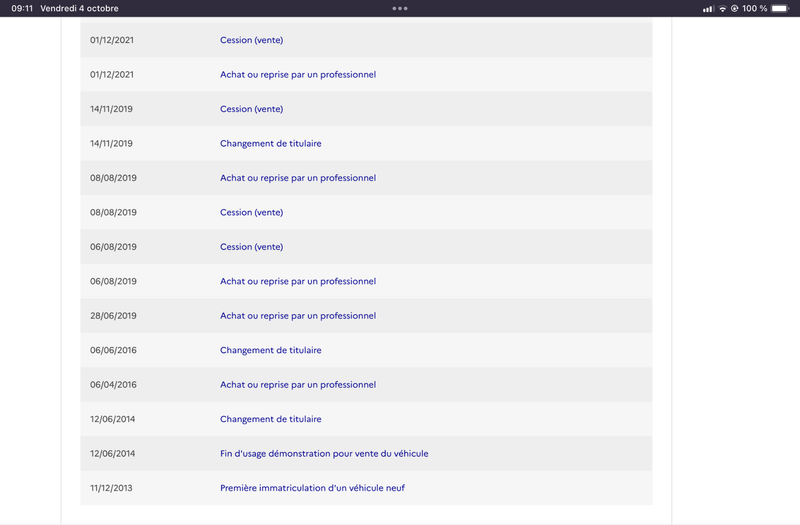Viewport: 800px width, 525px height.
Task: Select Cession (vente) dated 08/08/2019
Action: coord(252,212)
